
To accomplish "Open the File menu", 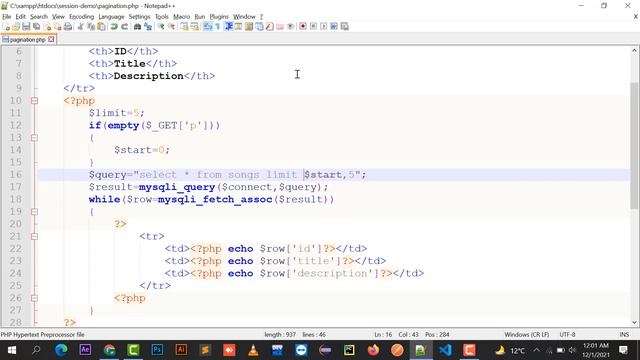I will click(x=7, y=17).
